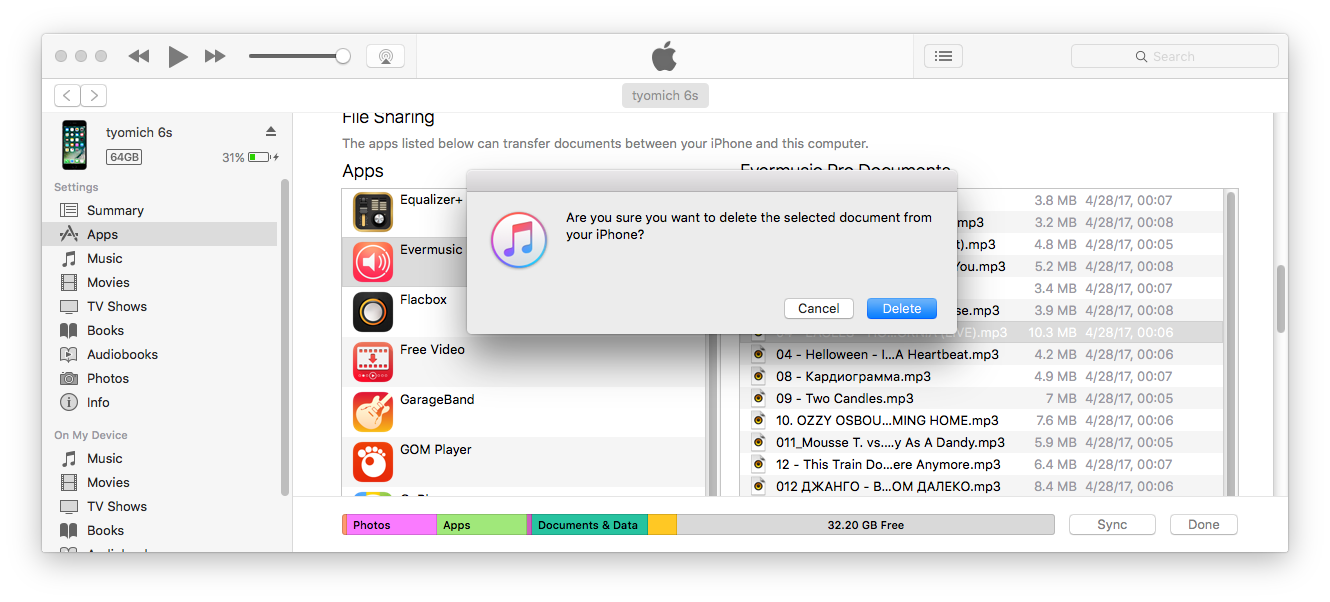Click the GOM Player app icon

(x=372, y=461)
